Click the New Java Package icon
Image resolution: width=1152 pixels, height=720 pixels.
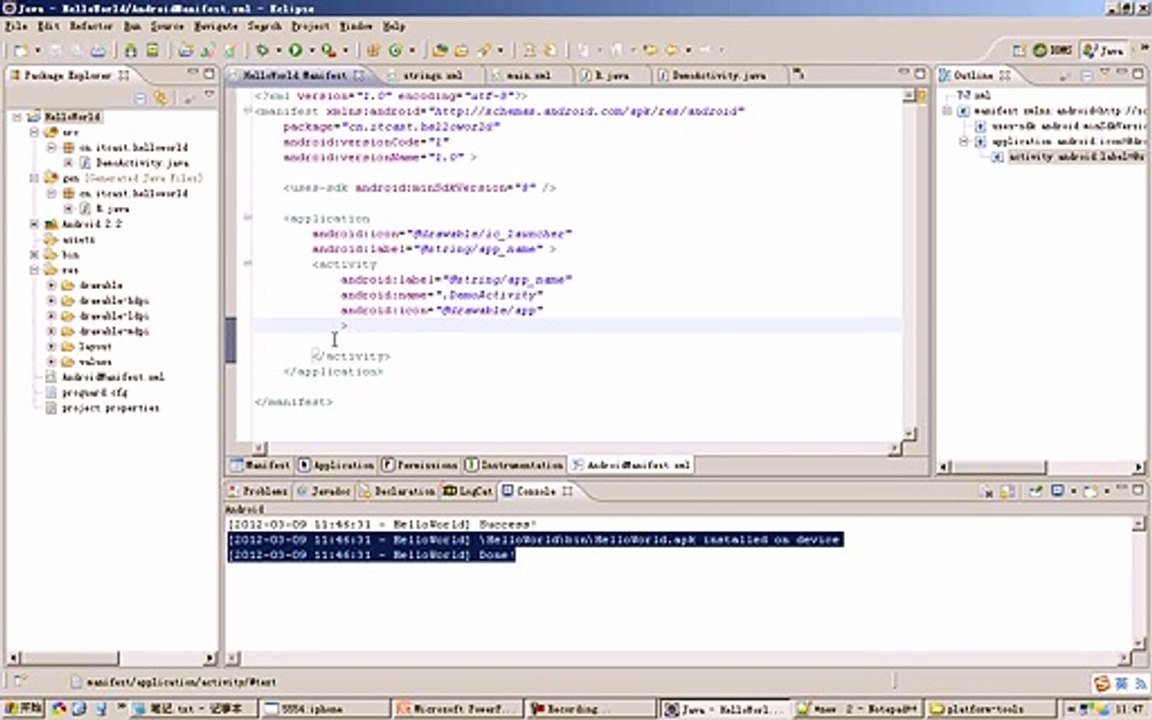[x=373, y=51]
